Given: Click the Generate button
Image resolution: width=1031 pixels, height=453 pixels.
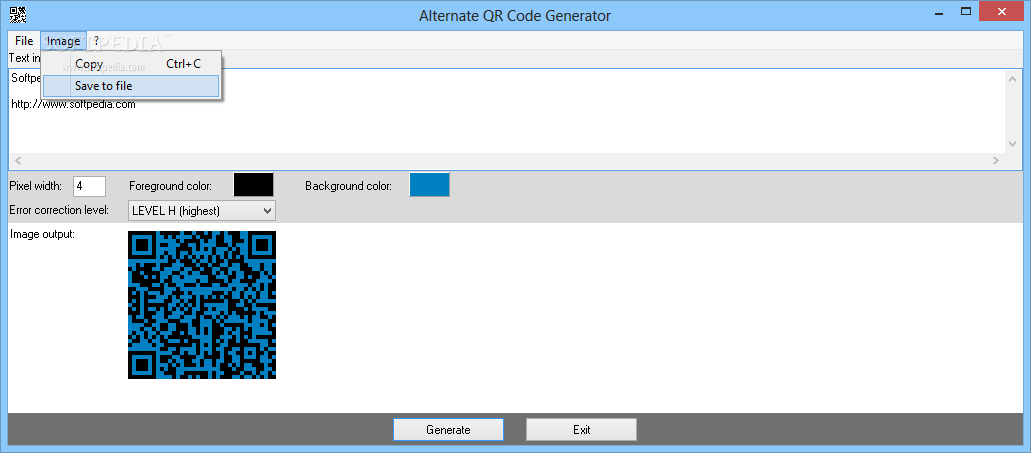Looking at the screenshot, I should coord(448,430).
